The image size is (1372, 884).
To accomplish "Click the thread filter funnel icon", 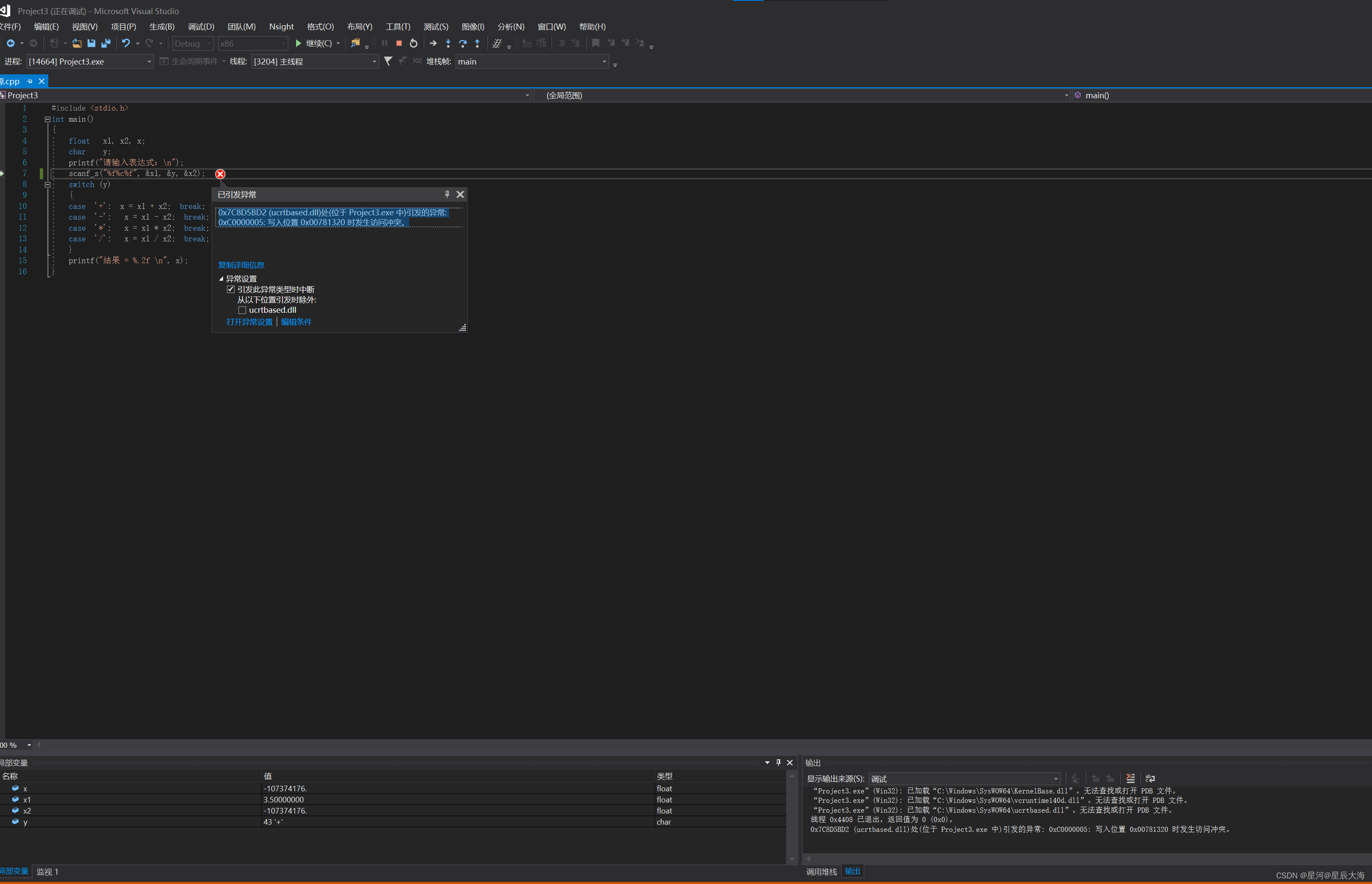I will [x=388, y=61].
